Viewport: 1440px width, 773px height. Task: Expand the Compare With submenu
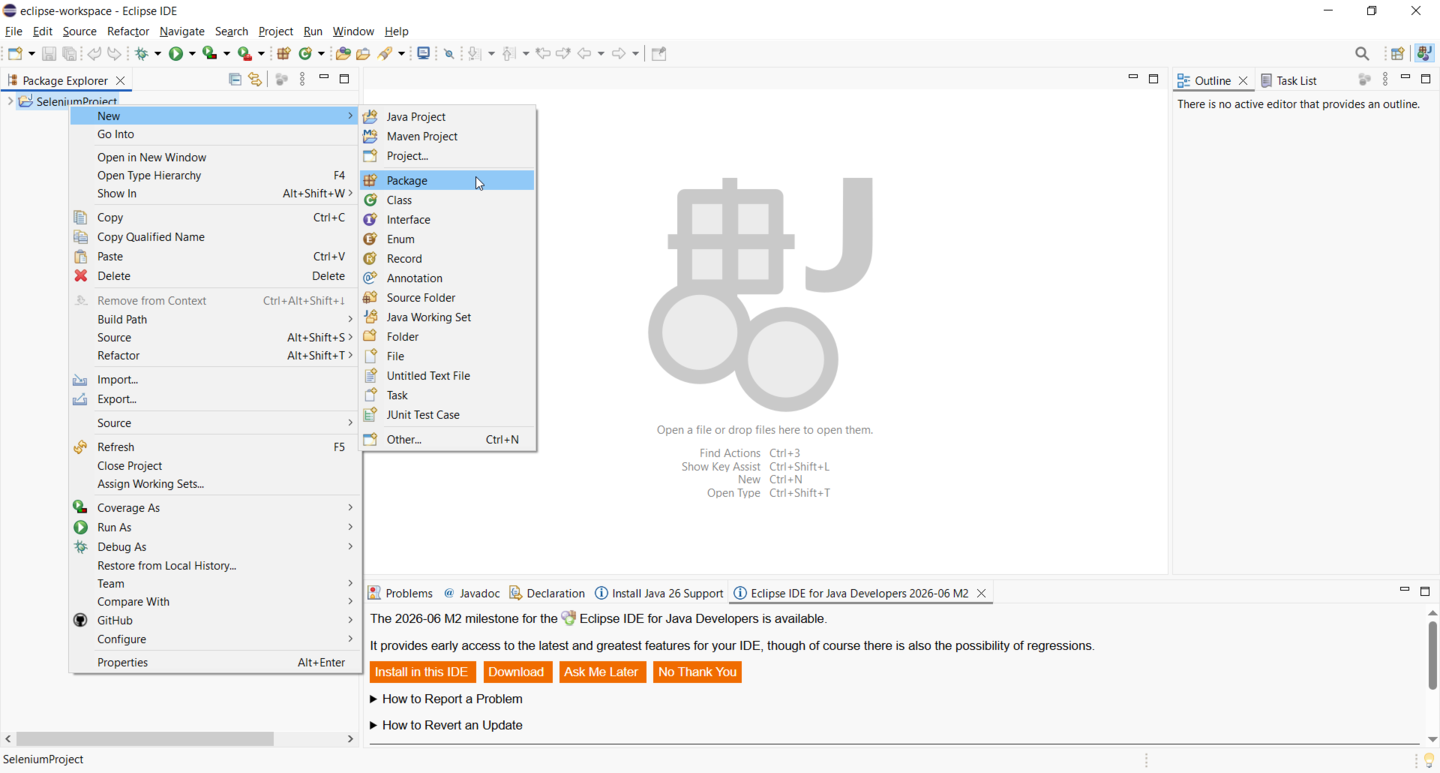(215, 602)
